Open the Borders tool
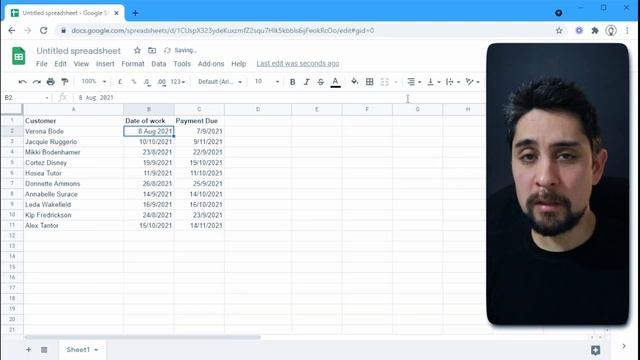The height and width of the screenshot is (360, 640). [x=369, y=82]
